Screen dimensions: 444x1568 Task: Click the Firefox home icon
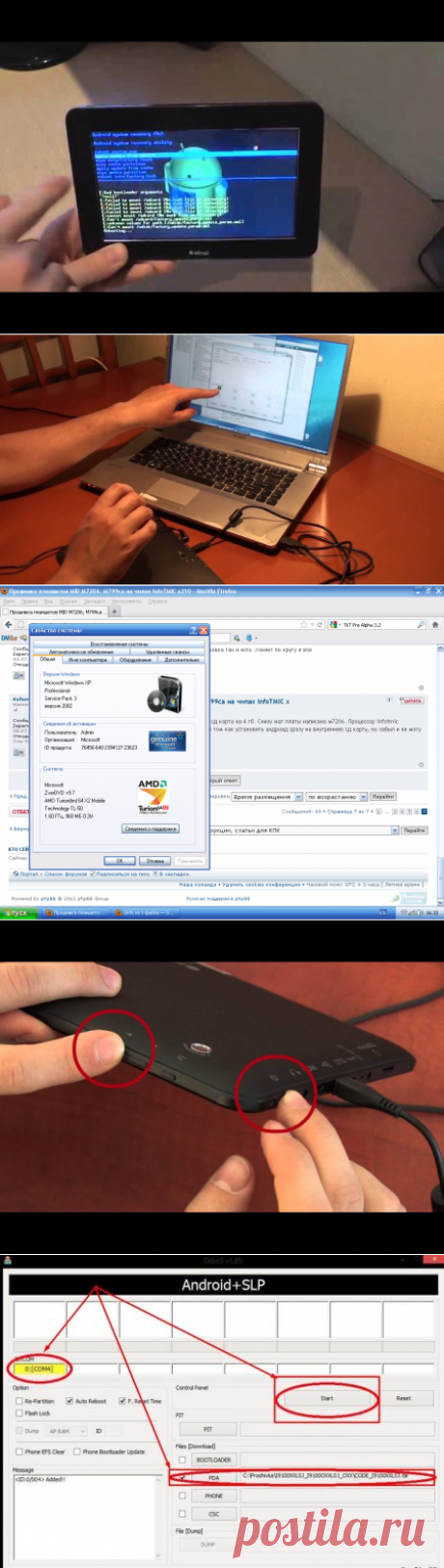pyautogui.click(x=435, y=625)
